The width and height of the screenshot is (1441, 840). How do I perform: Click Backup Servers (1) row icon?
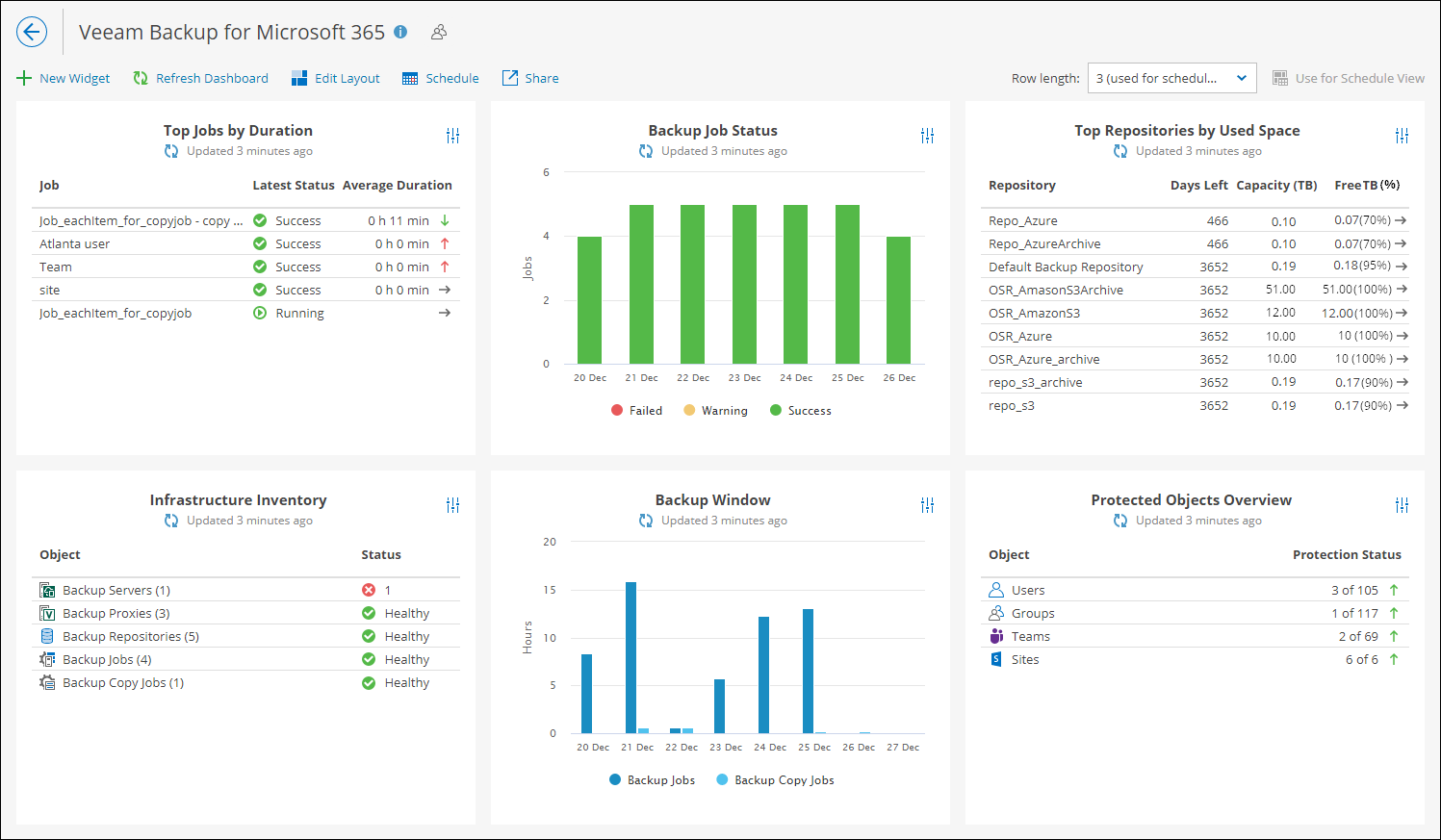click(x=47, y=590)
